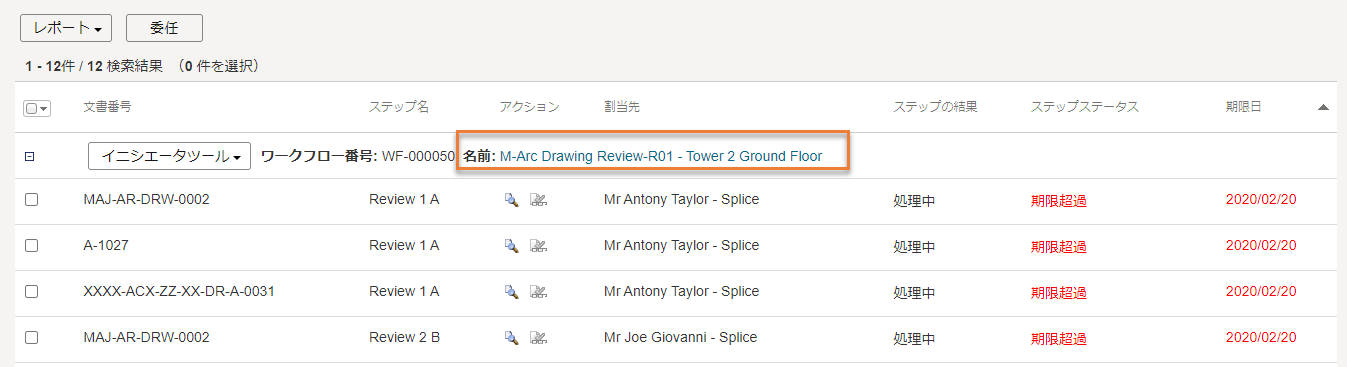Select the checkbox for XXXX-ACX-ZZ-XX-DR-A-0031
This screenshot has width=1347, height=367.
click(31, 292)
